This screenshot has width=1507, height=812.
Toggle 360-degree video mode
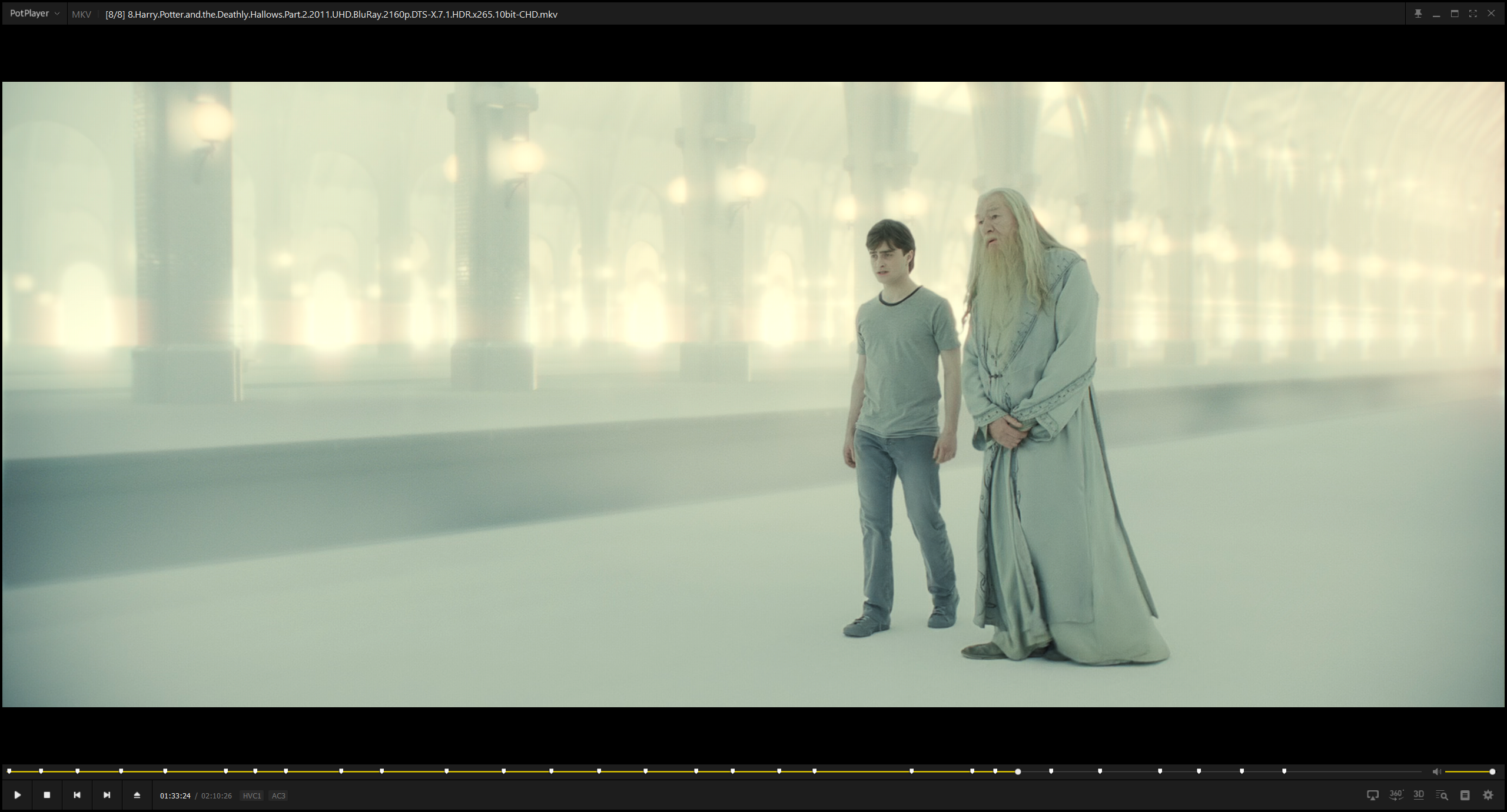coord(1396,795)
